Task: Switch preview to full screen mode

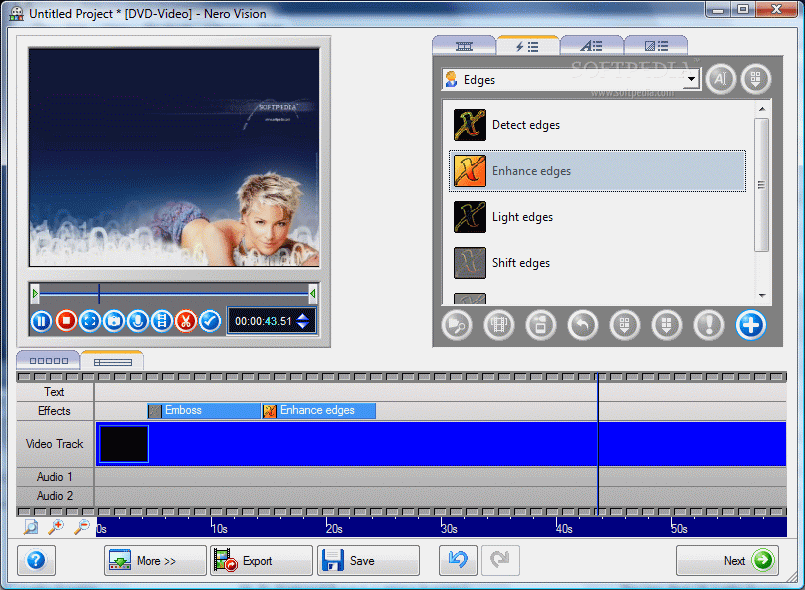Action: [90, 321]
